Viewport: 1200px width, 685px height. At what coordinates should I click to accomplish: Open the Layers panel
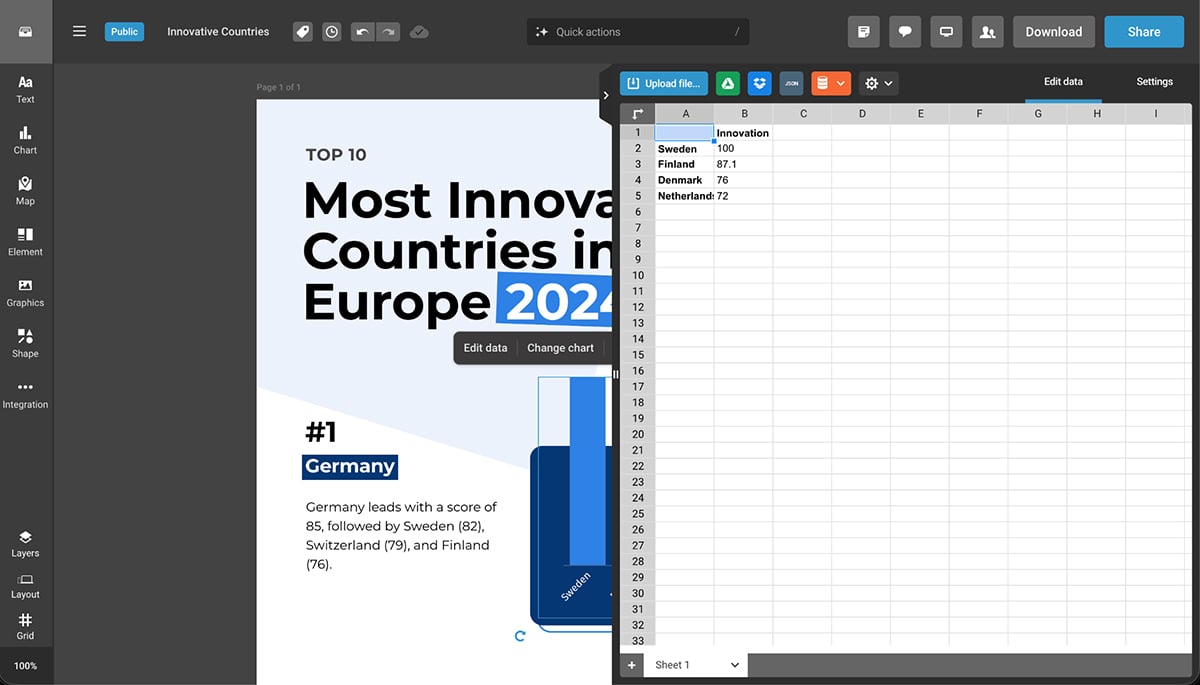(x=25, y=543)
